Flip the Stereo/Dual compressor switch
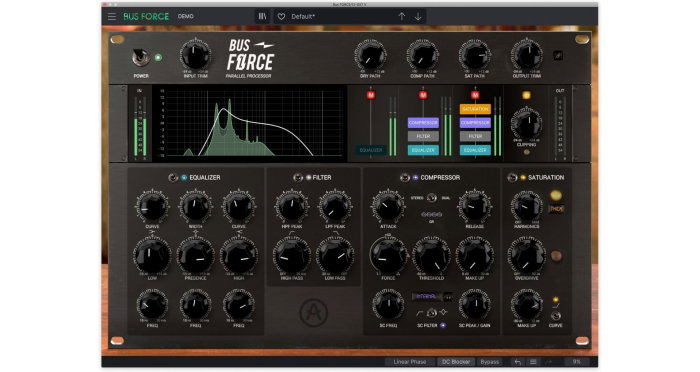Image resolution: width=700 pixels, height=372 pixels. [431, 197]
